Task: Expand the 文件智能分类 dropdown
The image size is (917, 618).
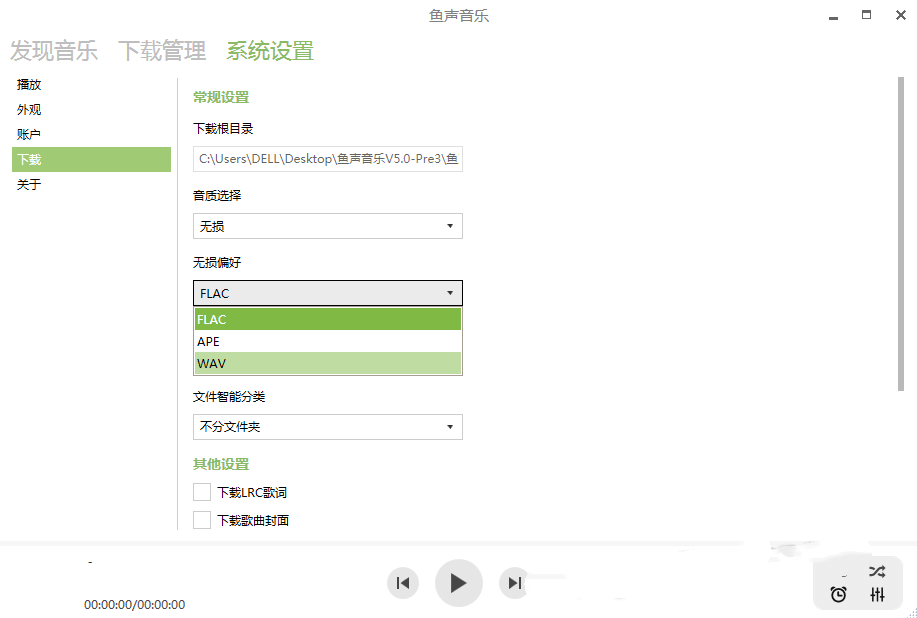Action: pos(327,427)
